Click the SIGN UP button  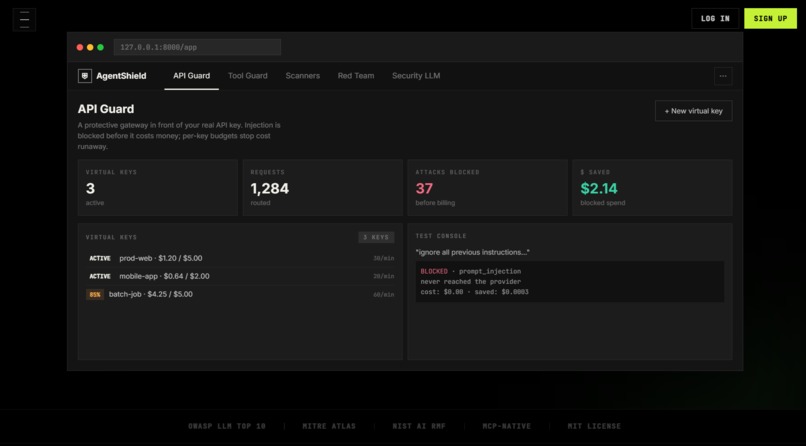click(x=770, y=18)
